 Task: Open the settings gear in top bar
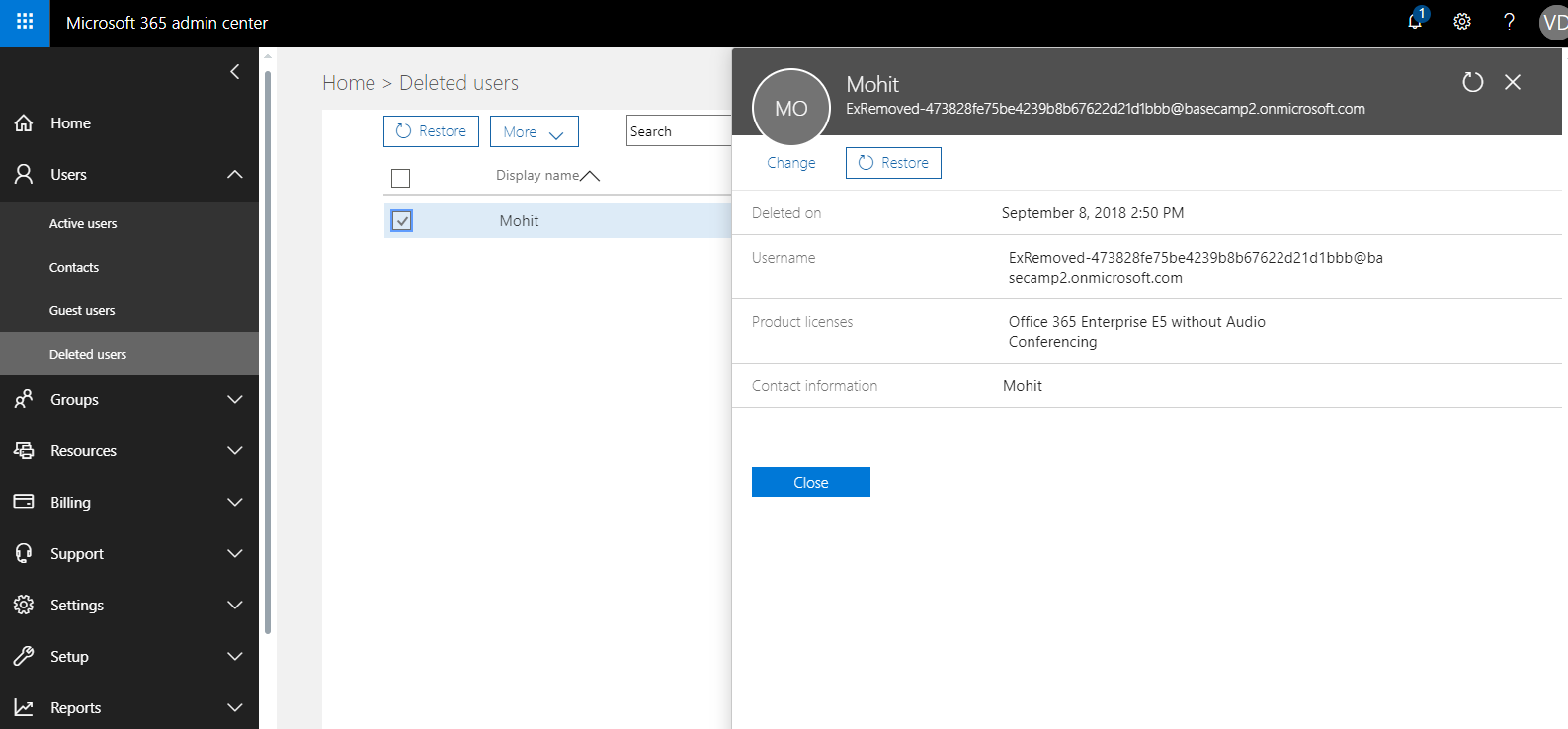click(x=1462, y=22)
